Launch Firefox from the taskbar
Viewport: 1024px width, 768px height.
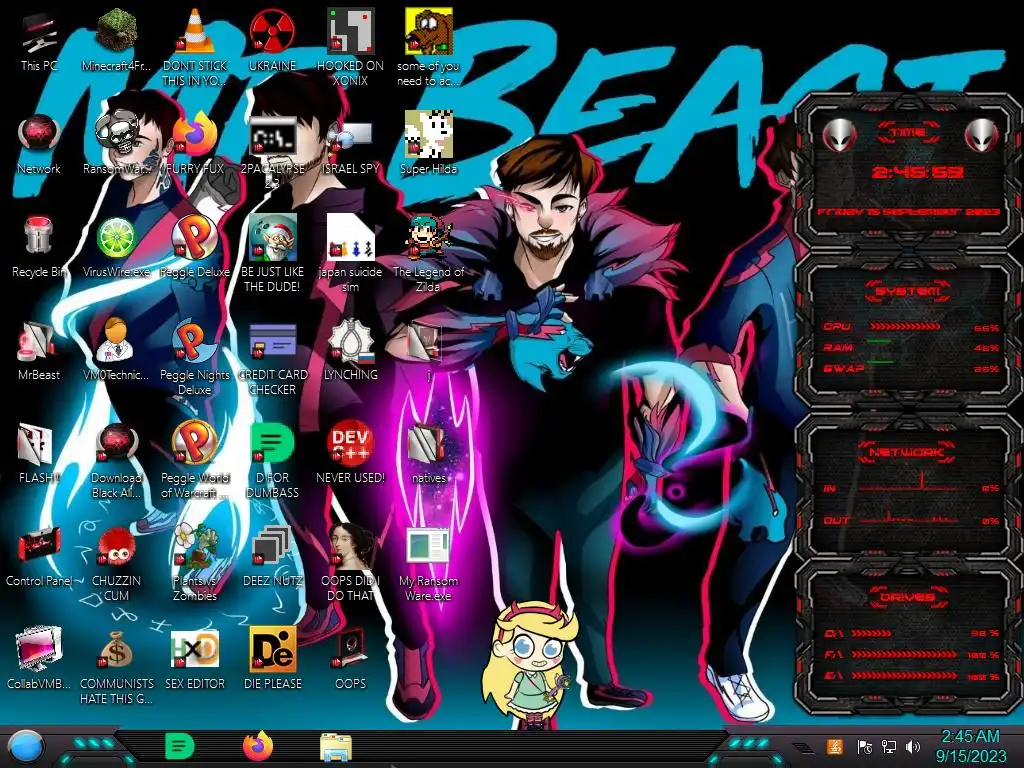click(x=258, y=746)
